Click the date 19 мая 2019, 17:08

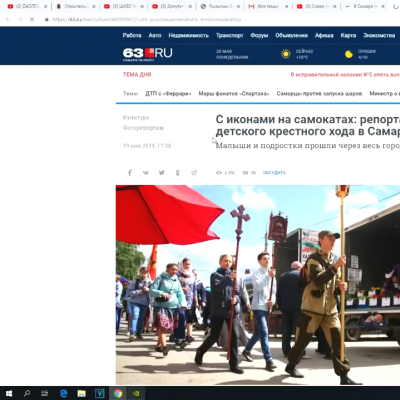[x=147, y=146]
